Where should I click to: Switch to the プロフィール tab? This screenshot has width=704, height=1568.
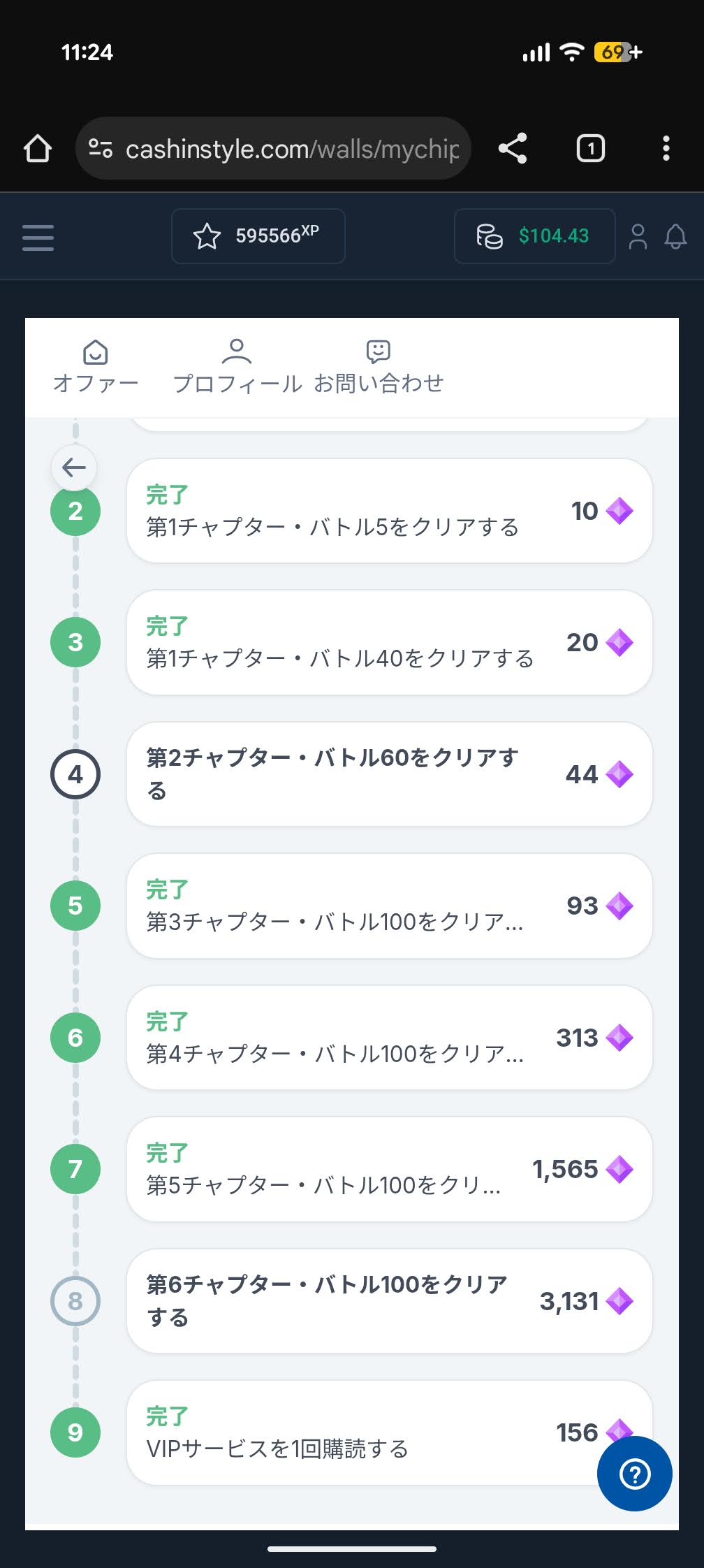click(237, 368)
